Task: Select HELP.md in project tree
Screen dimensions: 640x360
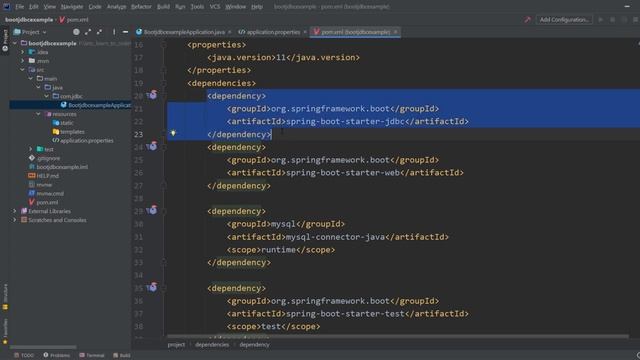Action: (44, 176)
